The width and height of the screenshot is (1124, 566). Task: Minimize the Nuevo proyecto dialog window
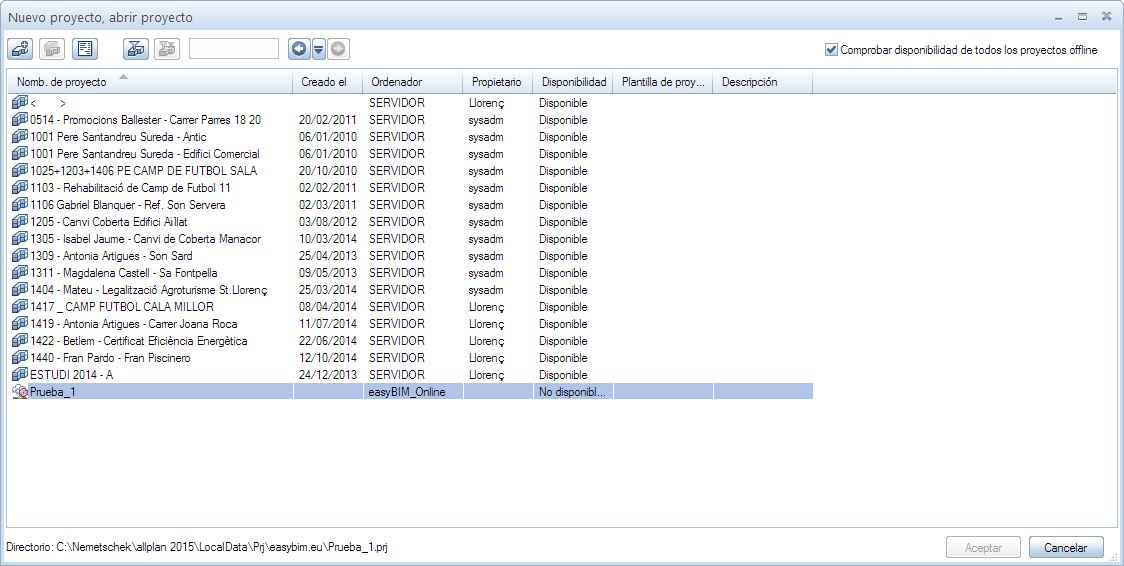click(x=1059, y=16)
